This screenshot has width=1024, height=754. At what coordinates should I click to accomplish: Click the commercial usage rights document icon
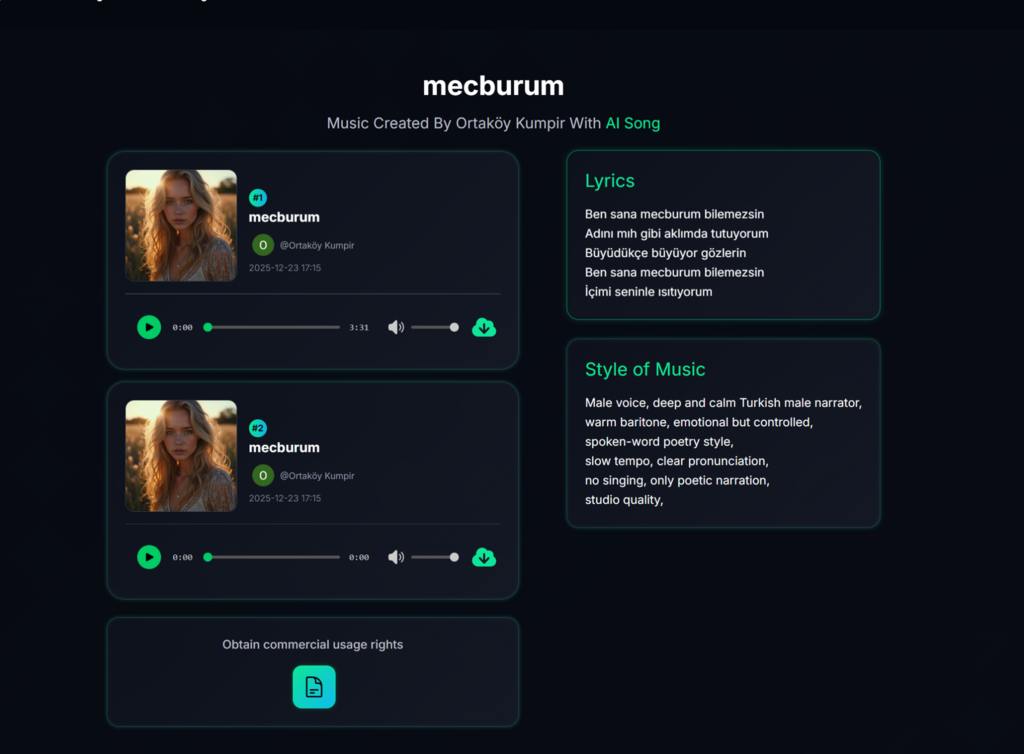pyautogui.click(x=313, y=687)
